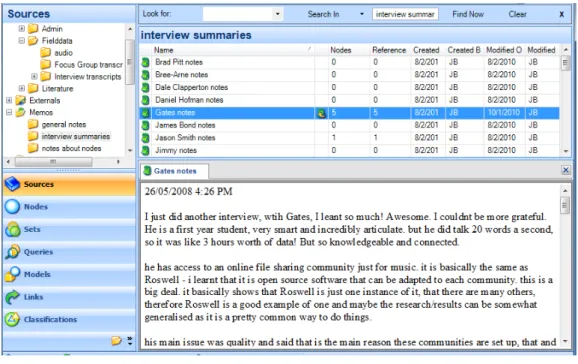The image size is (578, 364).
Task: Switch to the Gates notes tab
Action: coord(175,171)
